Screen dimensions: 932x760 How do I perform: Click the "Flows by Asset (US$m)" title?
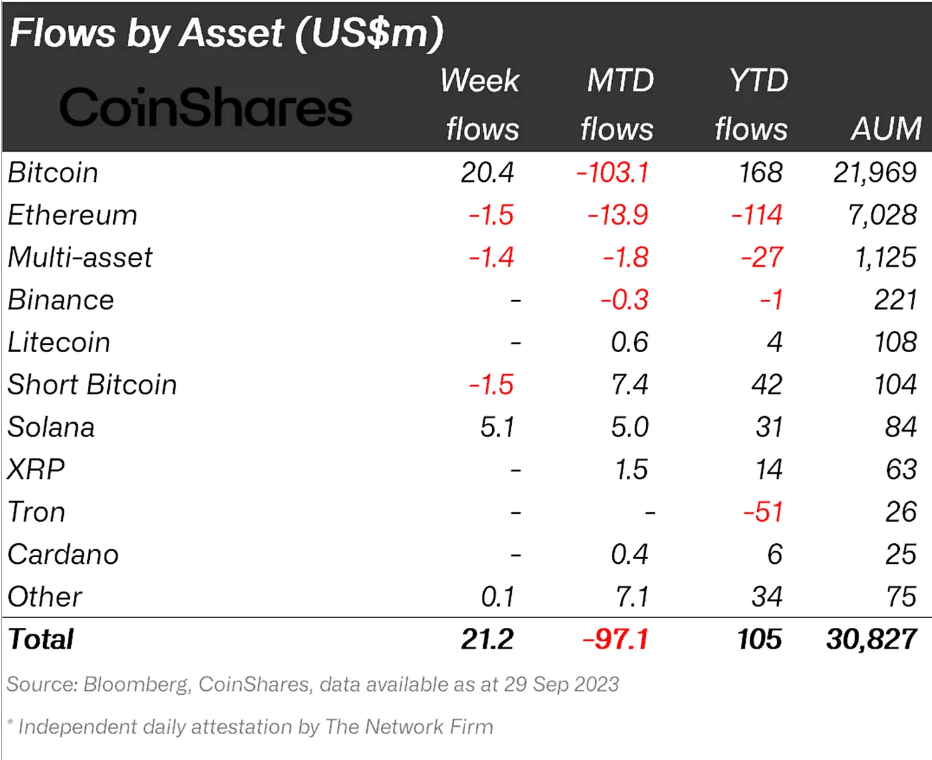coord(226,34)
